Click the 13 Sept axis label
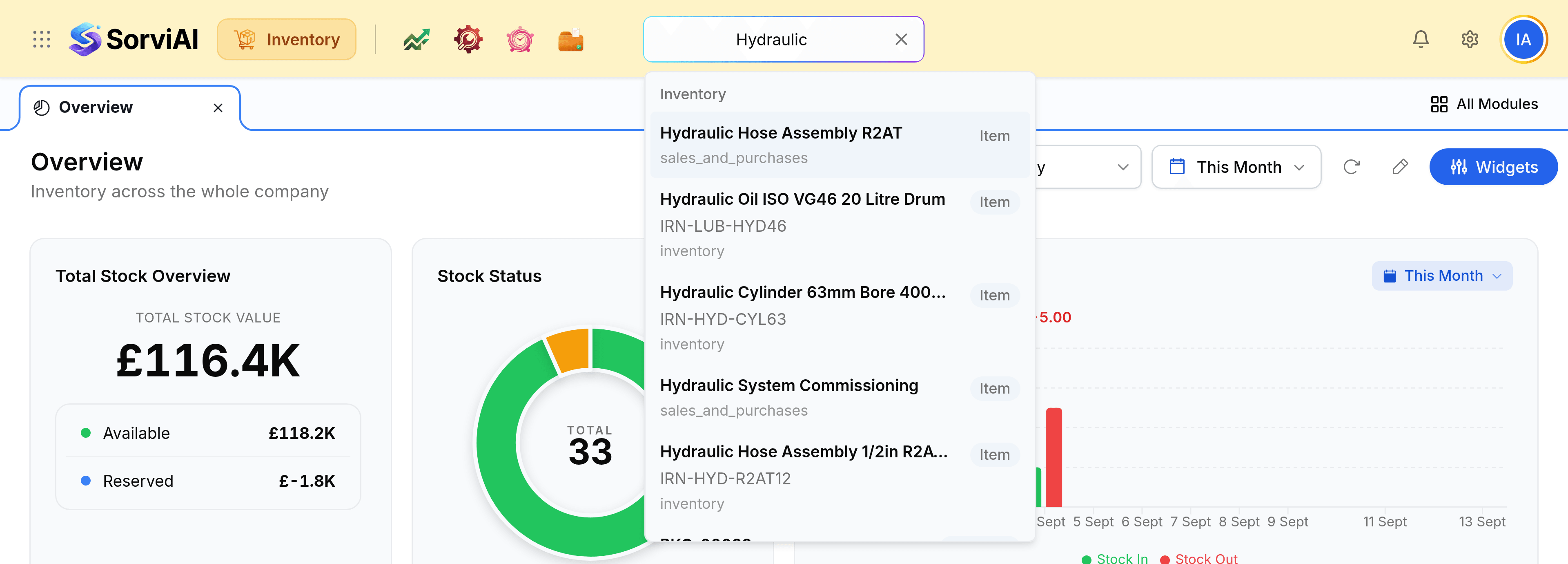Image resolution: width=1568 pixels, height=564 pixels. coord(1481,522)
